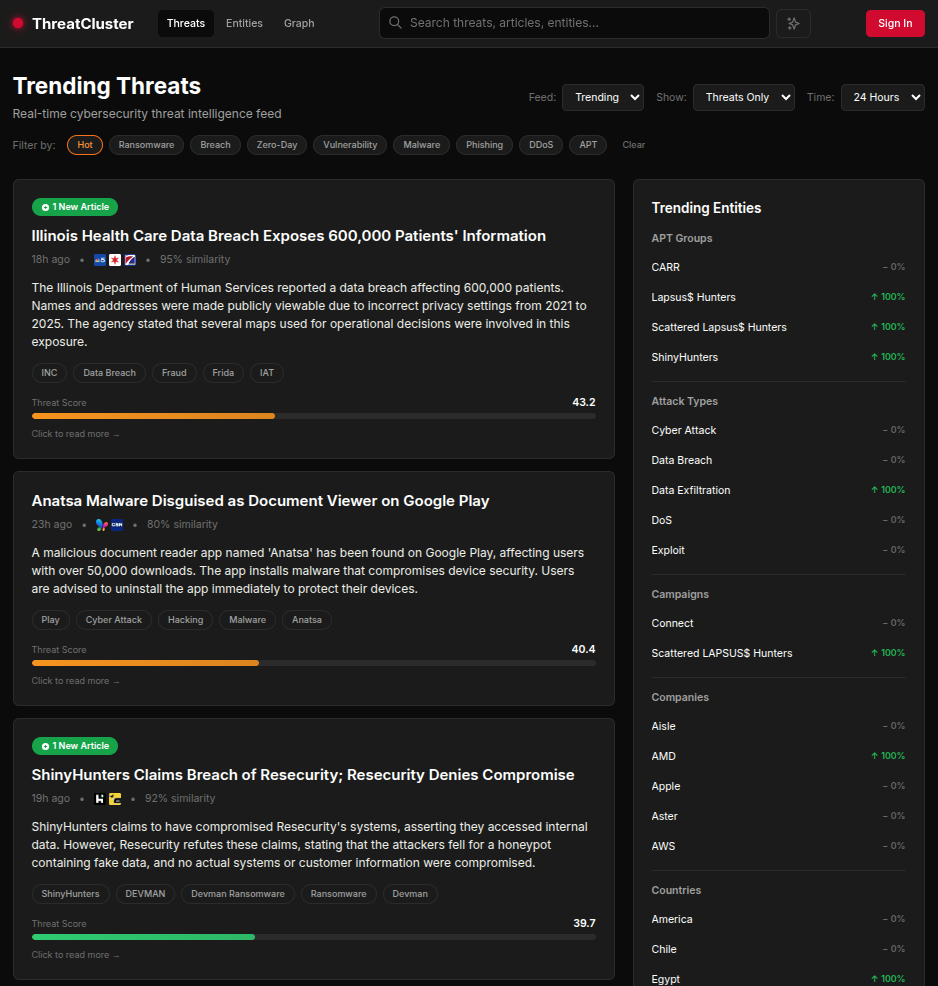Screen dimensions: 938x986
Task: Open the Feed Trending dropdown
Action: 602,97
